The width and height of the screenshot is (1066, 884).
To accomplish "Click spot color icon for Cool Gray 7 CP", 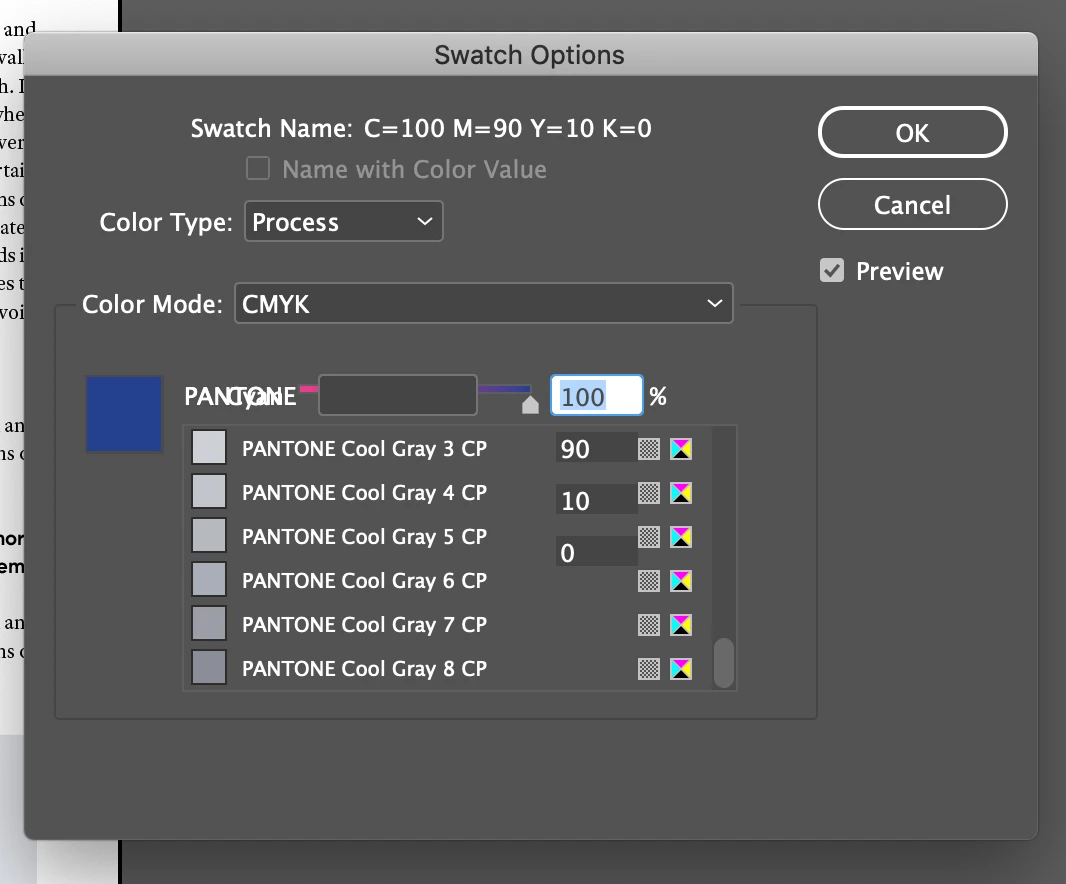I will 649,625.
